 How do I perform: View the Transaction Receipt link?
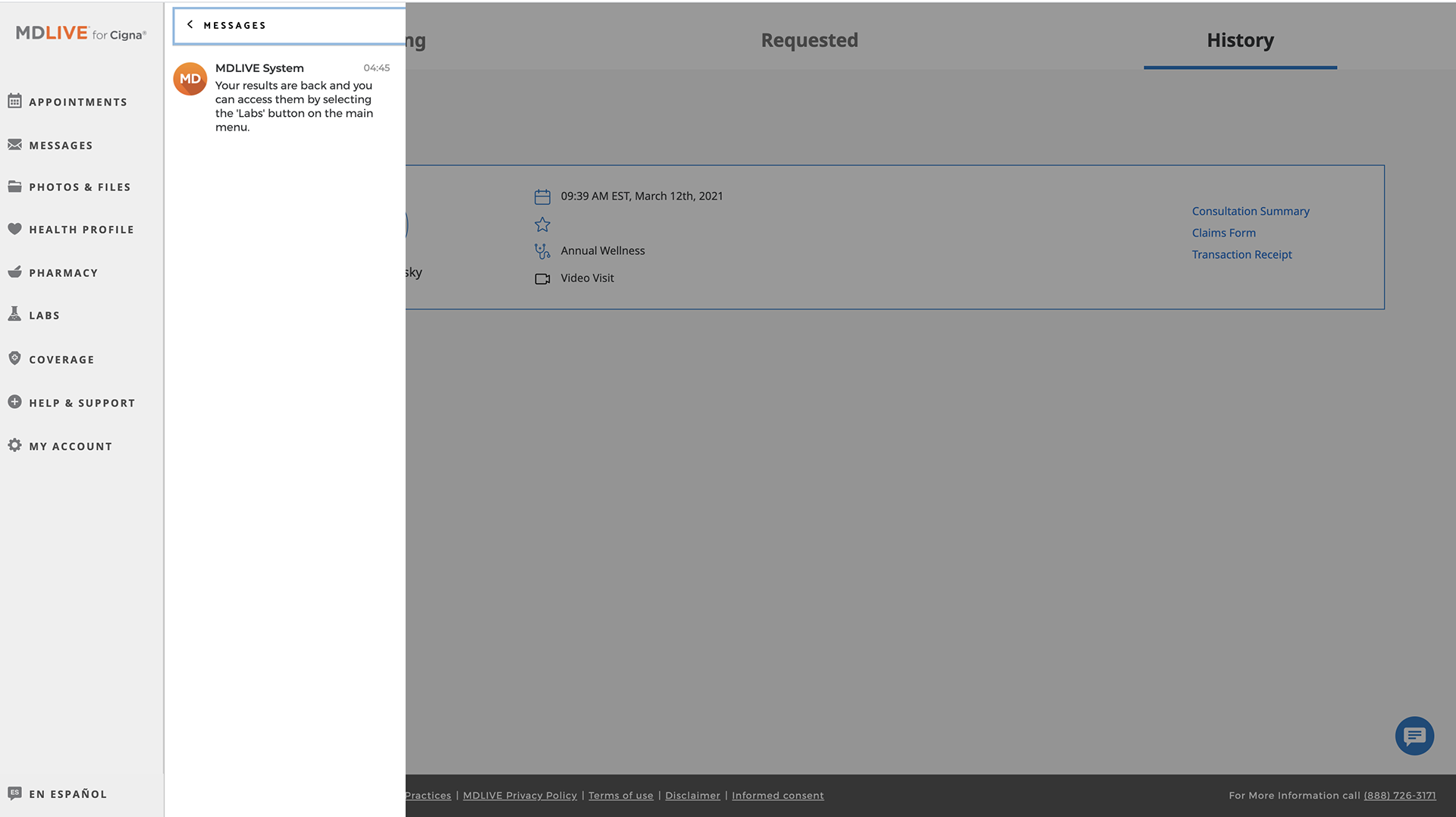point(1241,254)
